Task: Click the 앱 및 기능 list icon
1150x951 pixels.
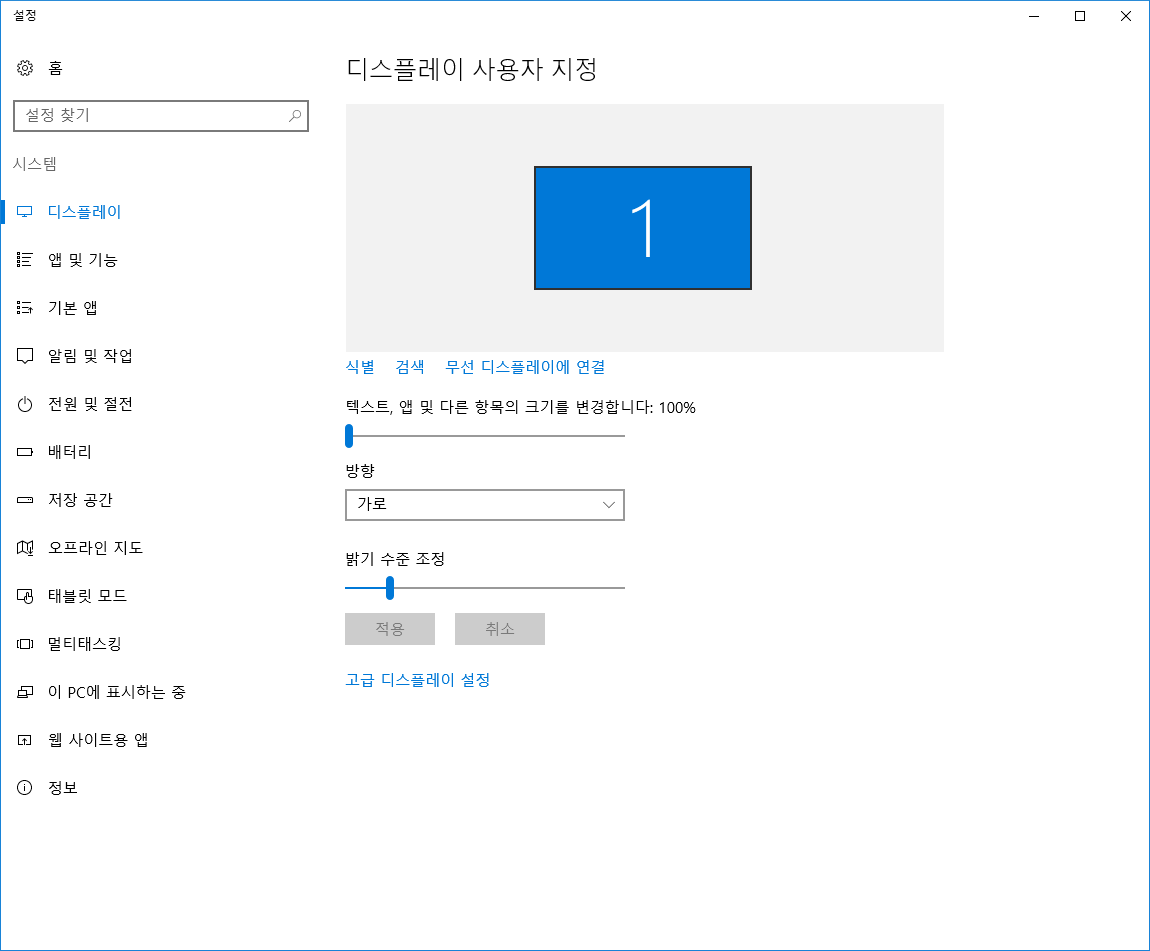Action: (25, 260)
